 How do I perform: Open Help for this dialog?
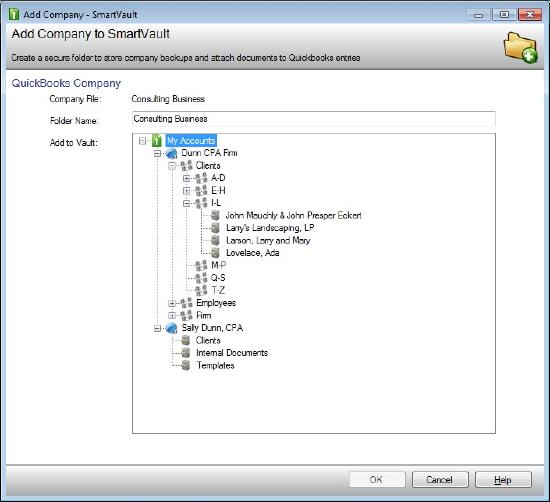click(503, 480)
